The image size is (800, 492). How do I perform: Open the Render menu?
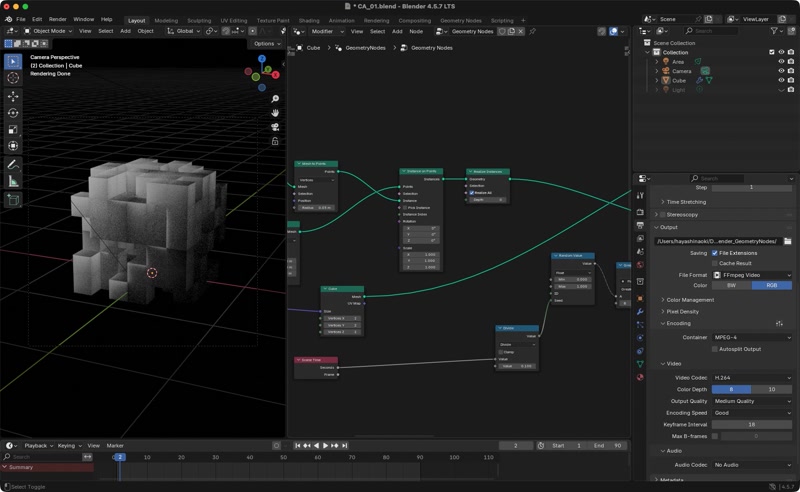pyautogui.click(x=58, y=19)
